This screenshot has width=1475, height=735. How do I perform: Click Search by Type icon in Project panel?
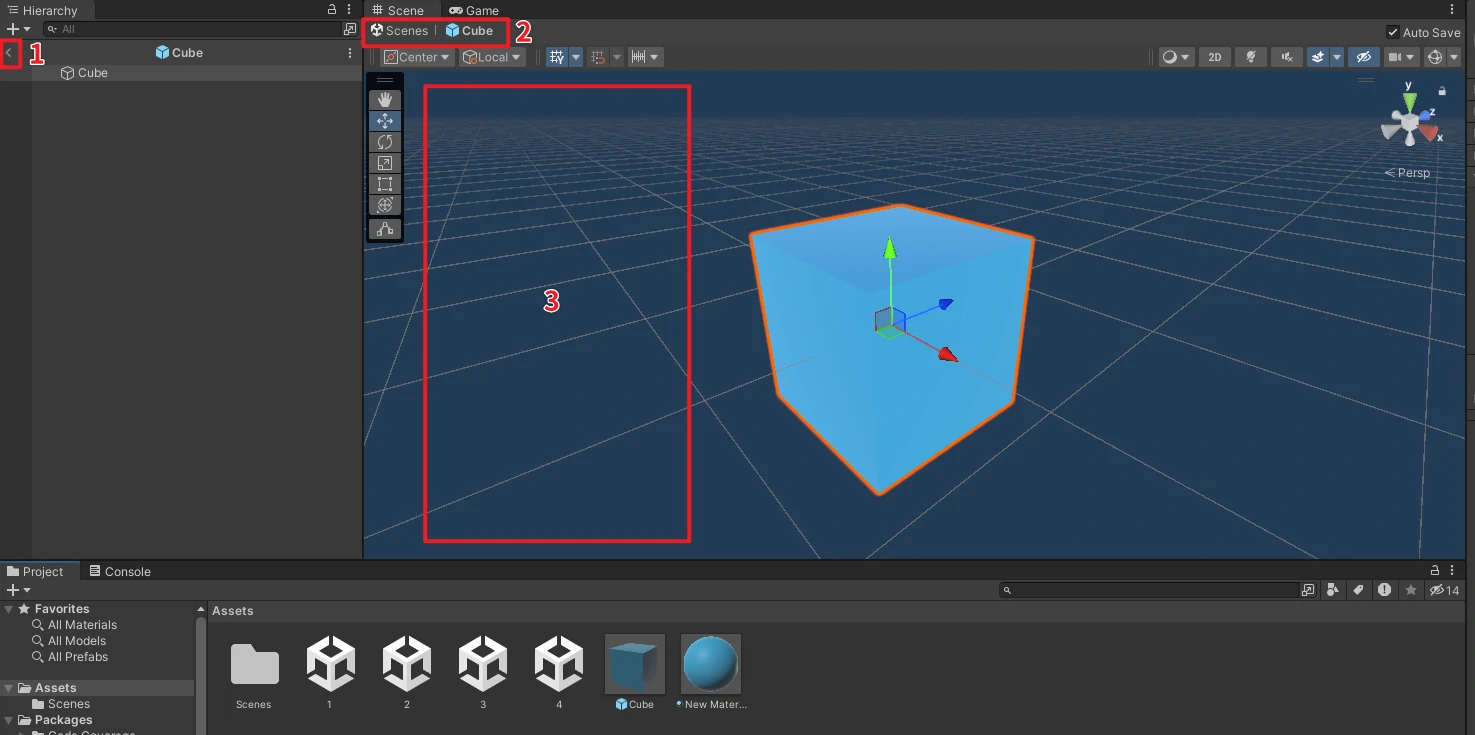[x=1332, y=590]
